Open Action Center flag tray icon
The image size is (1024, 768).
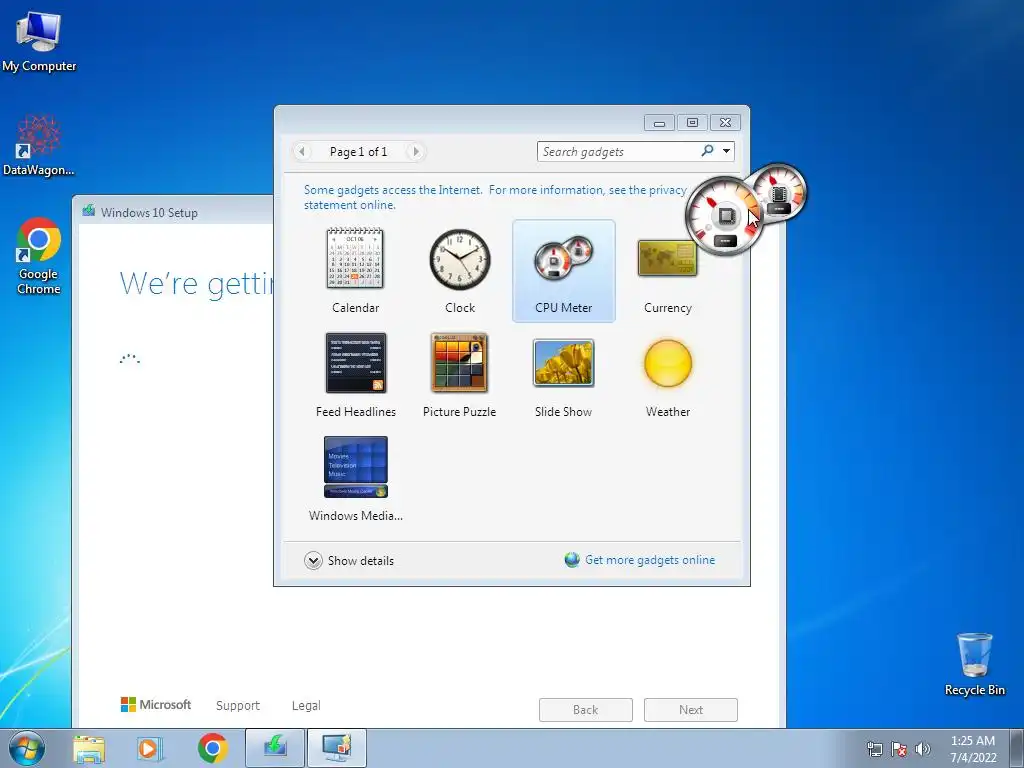[x=899, y=749]
